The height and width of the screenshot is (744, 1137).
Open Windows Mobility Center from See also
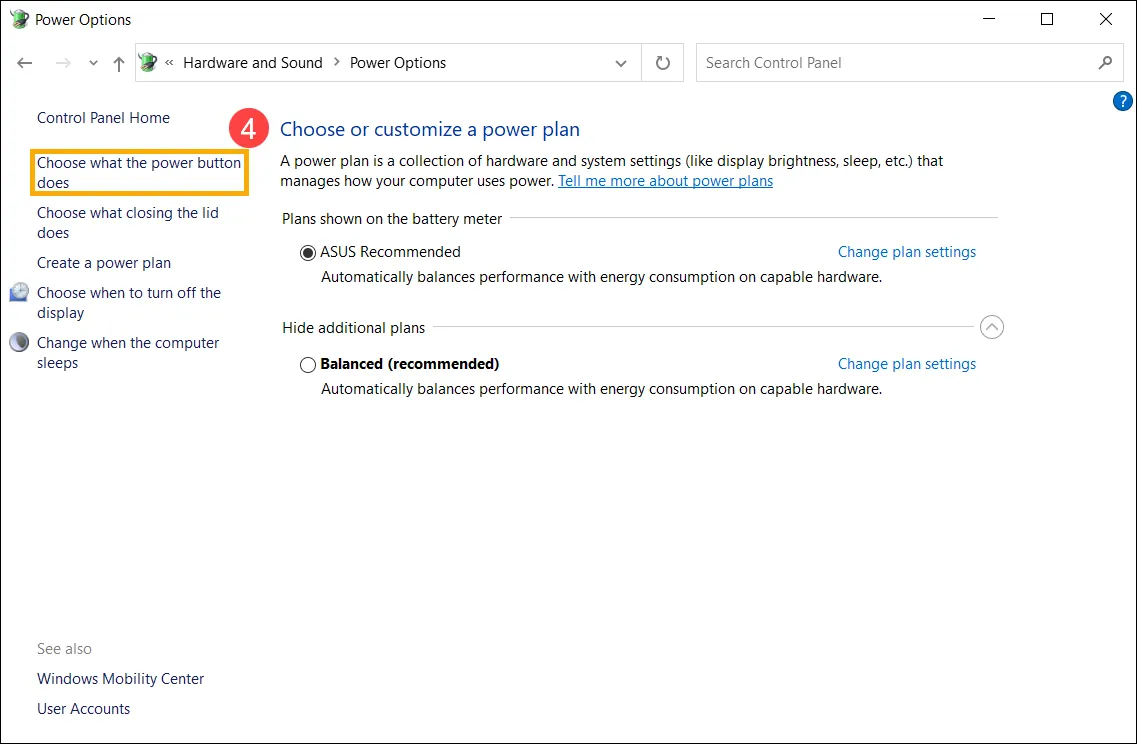pos(120,678)
